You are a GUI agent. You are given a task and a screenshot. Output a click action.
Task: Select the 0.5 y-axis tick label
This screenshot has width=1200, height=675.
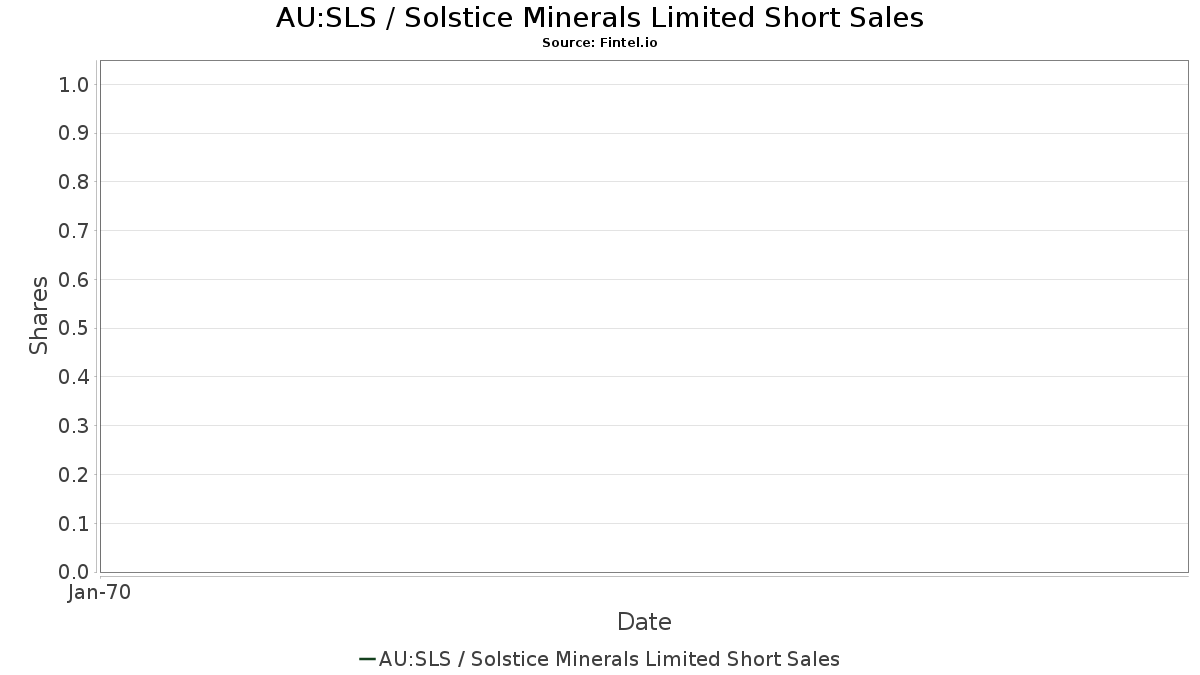pos(75,328)
